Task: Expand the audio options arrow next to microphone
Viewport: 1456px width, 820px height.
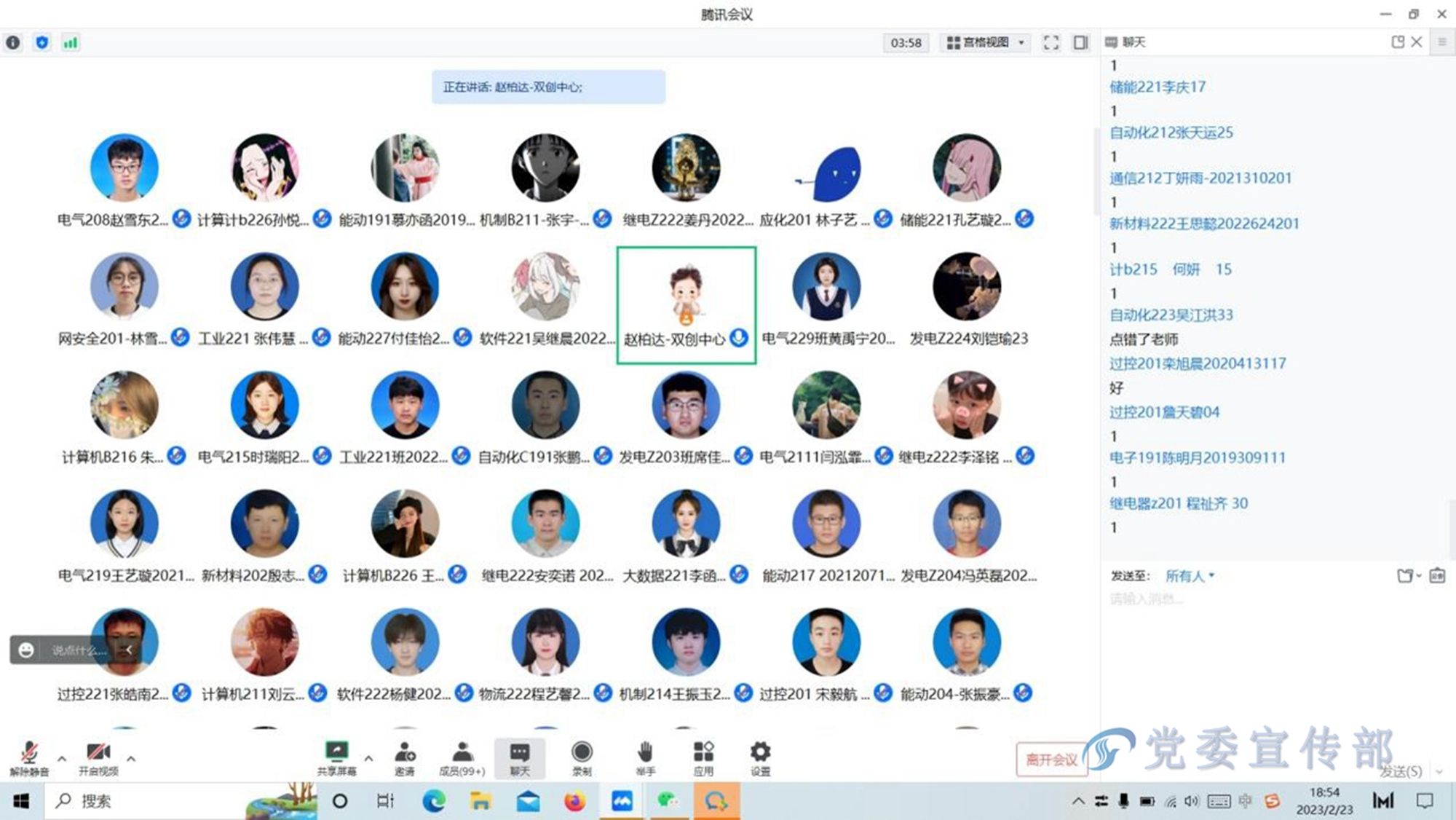Action: tap(62, 758)
